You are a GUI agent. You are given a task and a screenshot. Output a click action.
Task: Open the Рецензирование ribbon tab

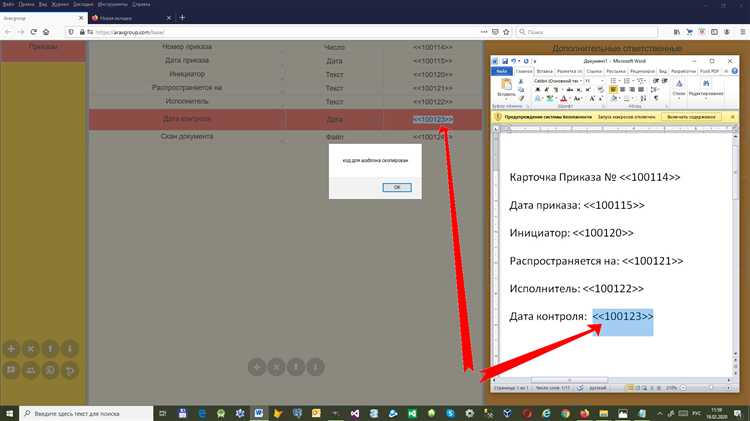(x=642, y=71)
